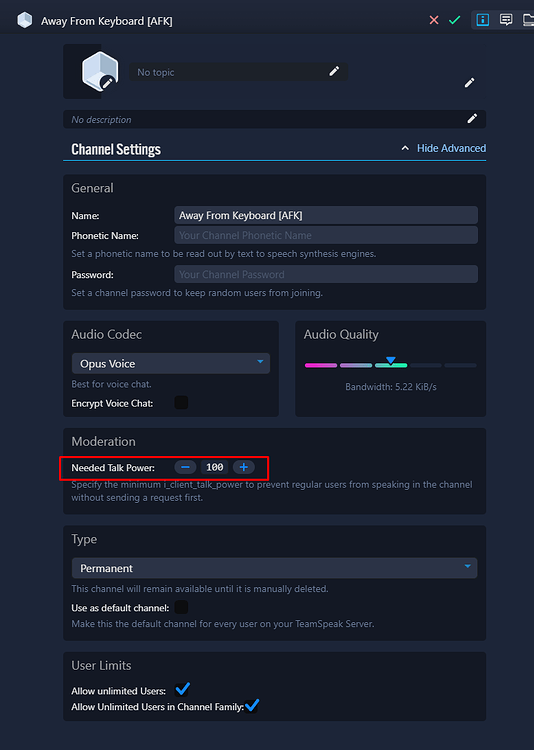Click the Channel Settings heading
Screen dimensions: 534x750
pyautogui.click(x=116, y=149)
